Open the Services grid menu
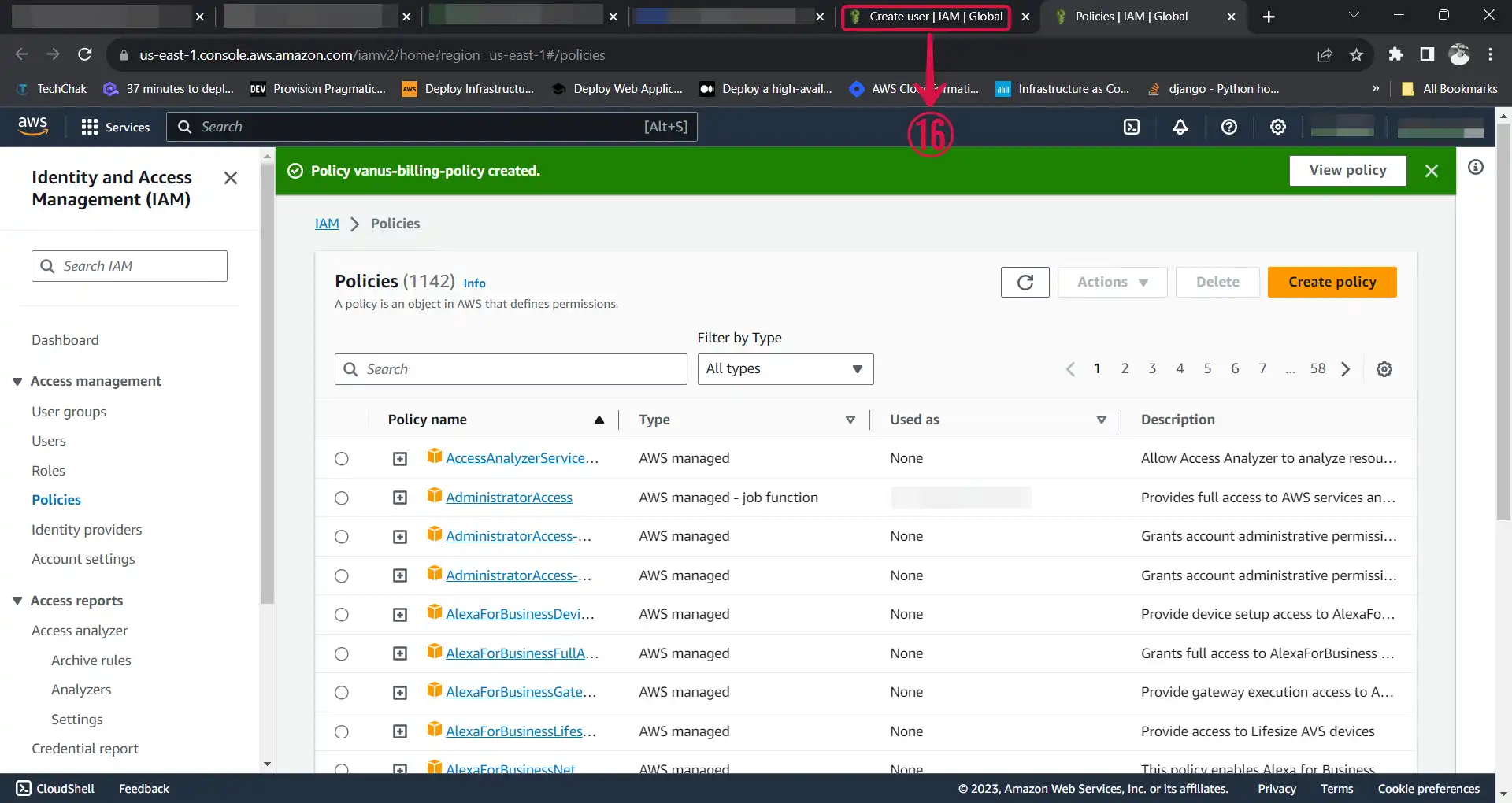This screenshot has width=1512, height=803. pos(116,127)
